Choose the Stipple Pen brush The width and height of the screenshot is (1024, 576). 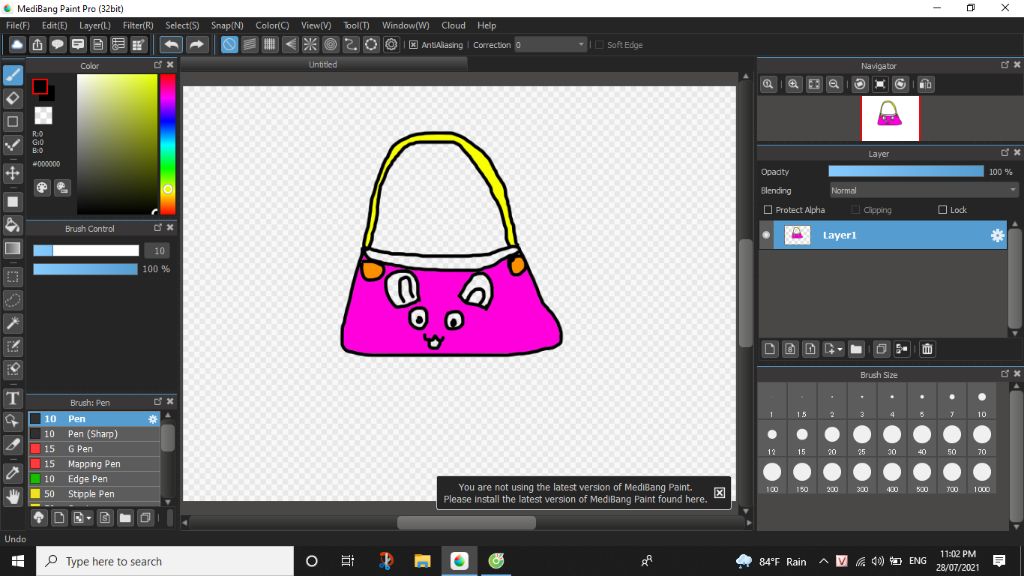[94, 494]
